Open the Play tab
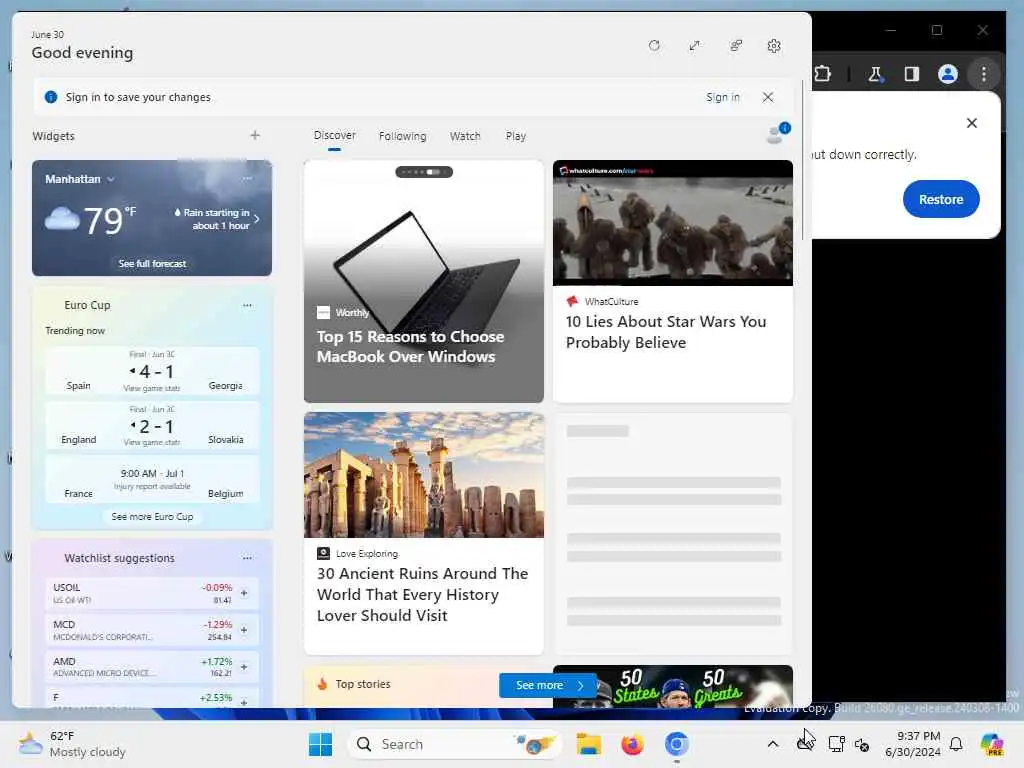 coord(515,136)
